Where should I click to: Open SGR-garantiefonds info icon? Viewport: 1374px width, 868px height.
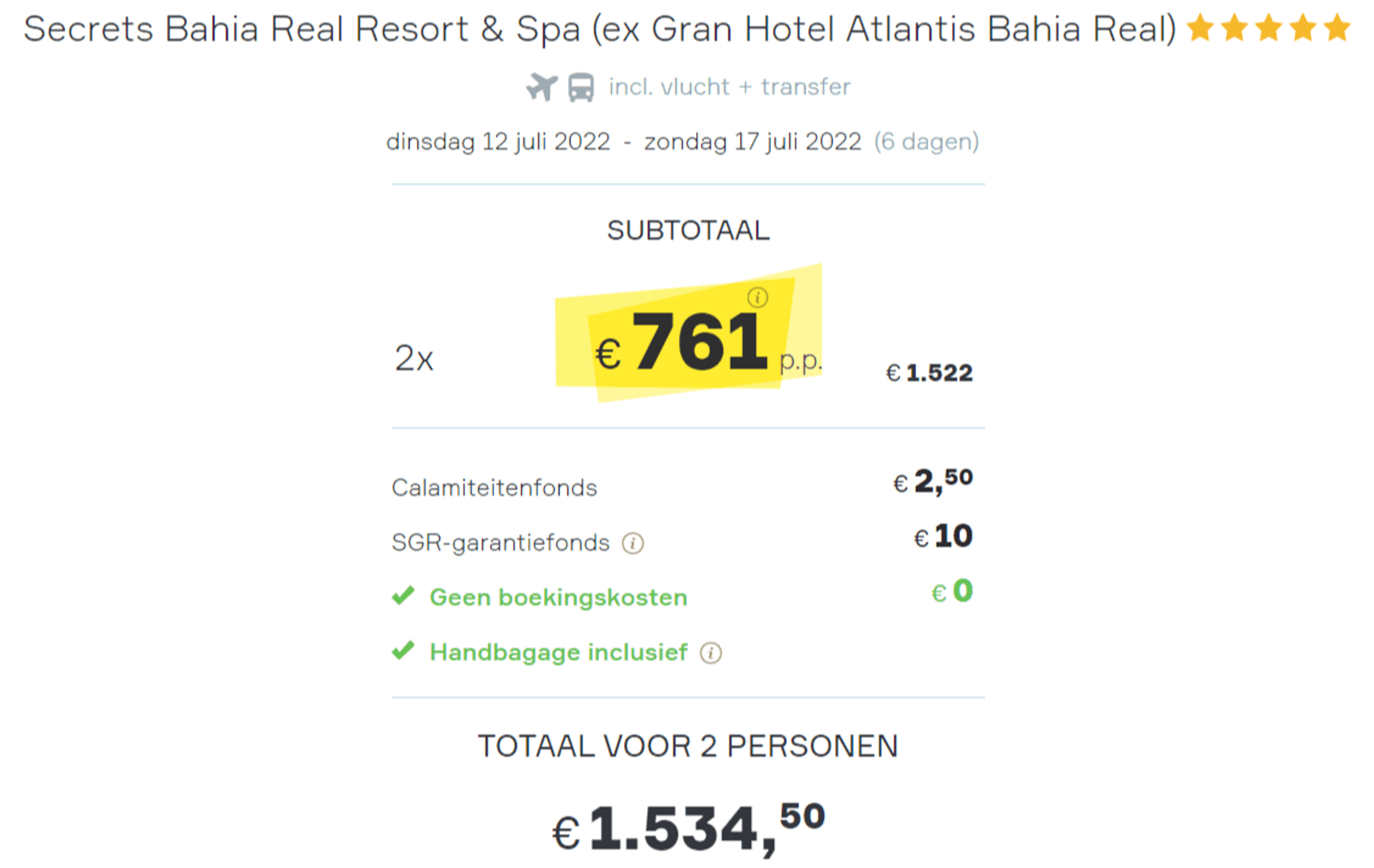(x=633, y=543)
